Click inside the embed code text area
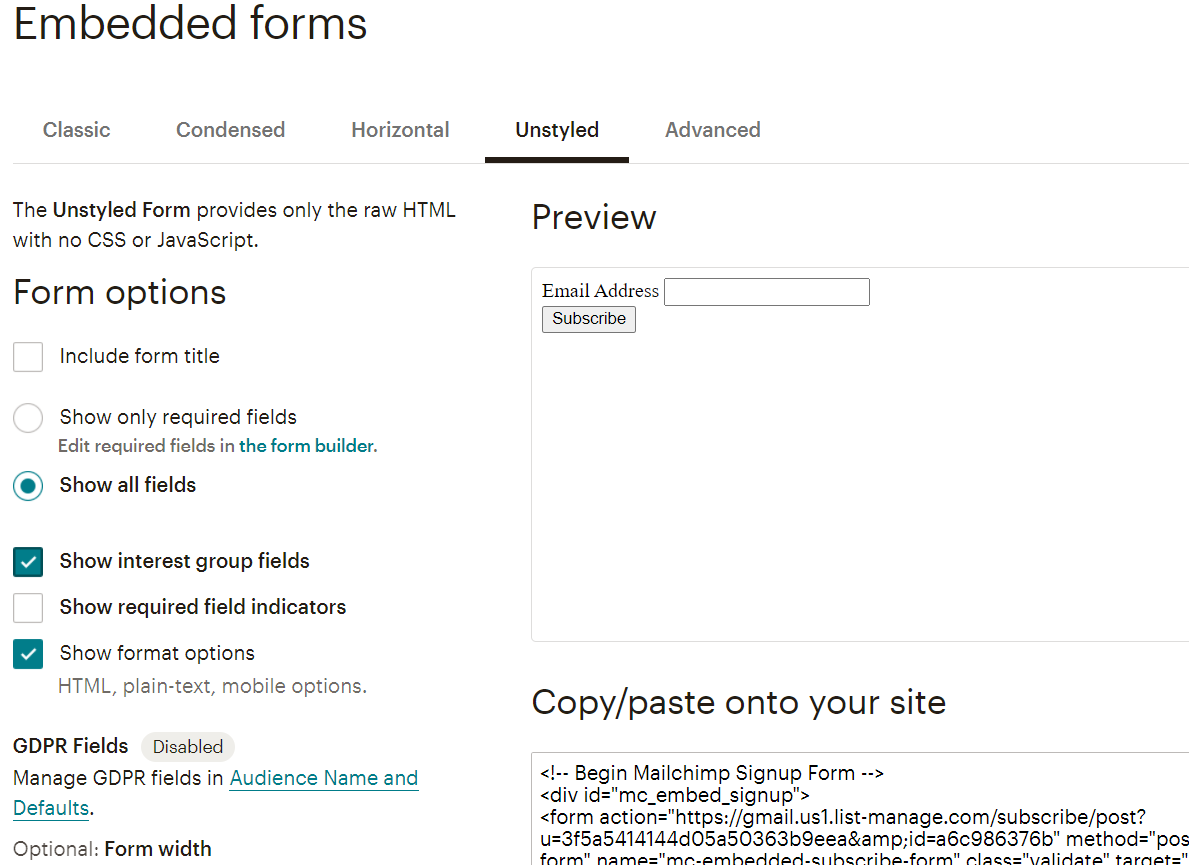Screen dimensions: 1189x865 [x=861, y=809]
